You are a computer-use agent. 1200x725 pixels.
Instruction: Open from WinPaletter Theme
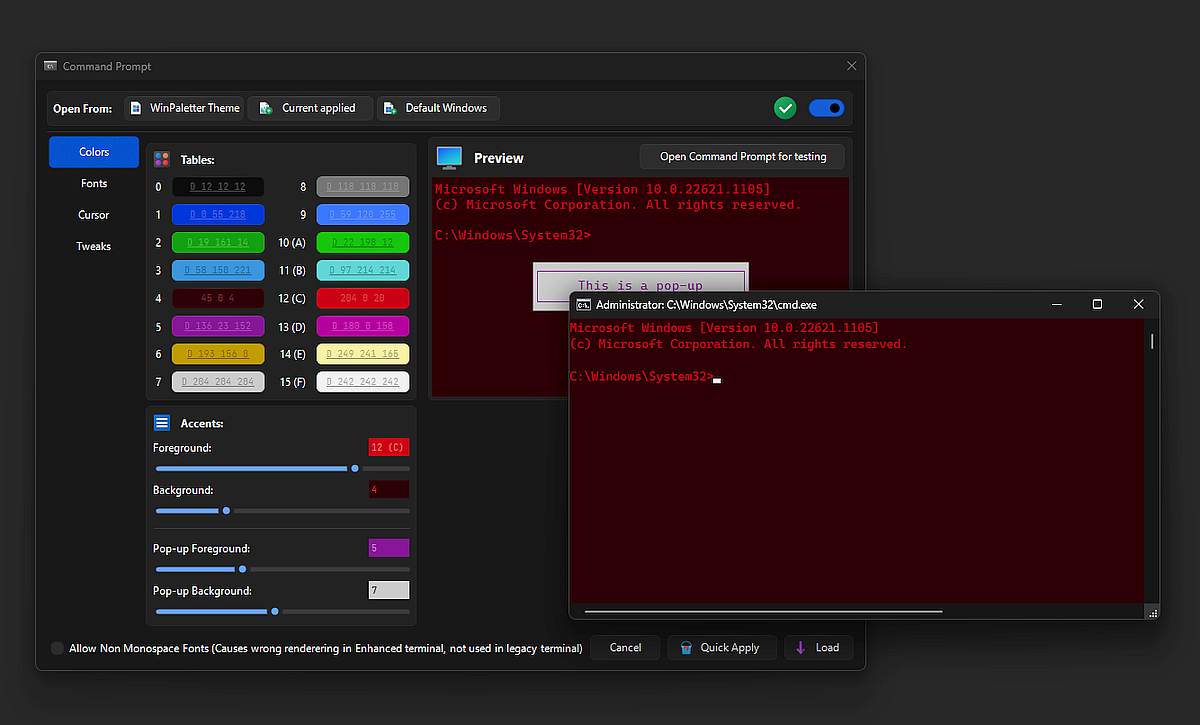click(185, 108)
